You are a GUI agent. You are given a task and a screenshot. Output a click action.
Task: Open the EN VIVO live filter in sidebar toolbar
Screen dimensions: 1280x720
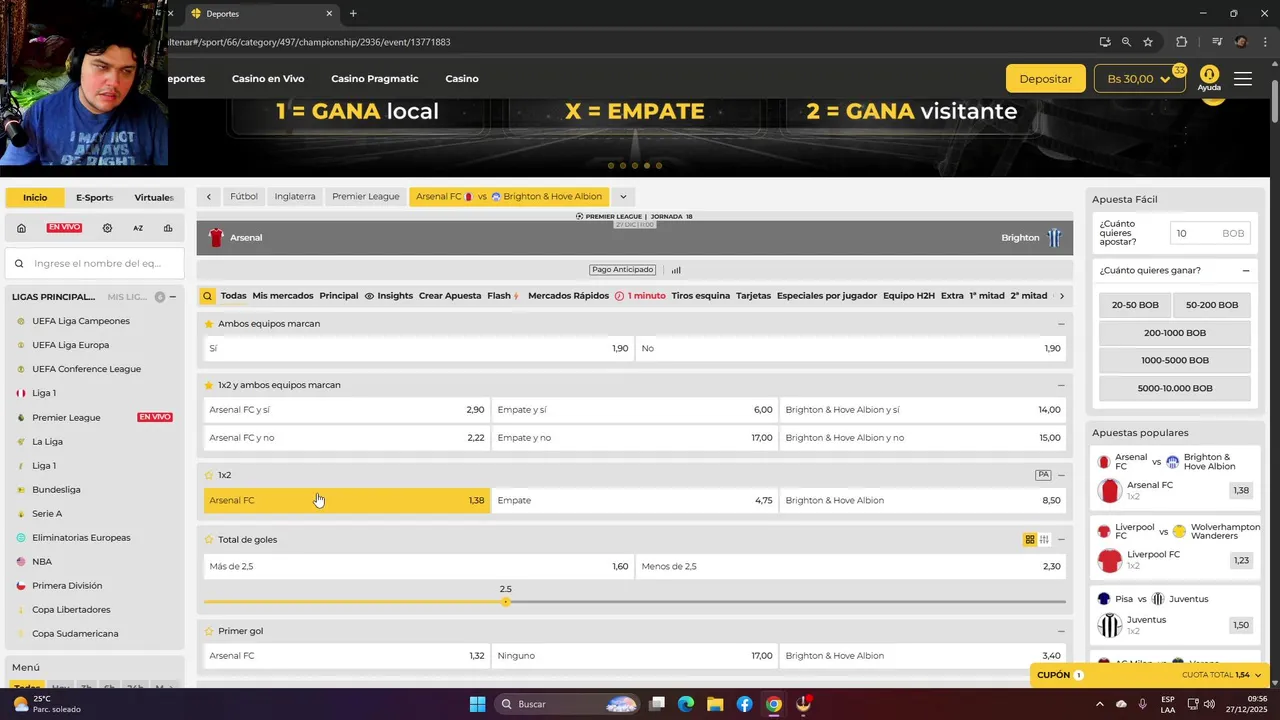point(64,228)
